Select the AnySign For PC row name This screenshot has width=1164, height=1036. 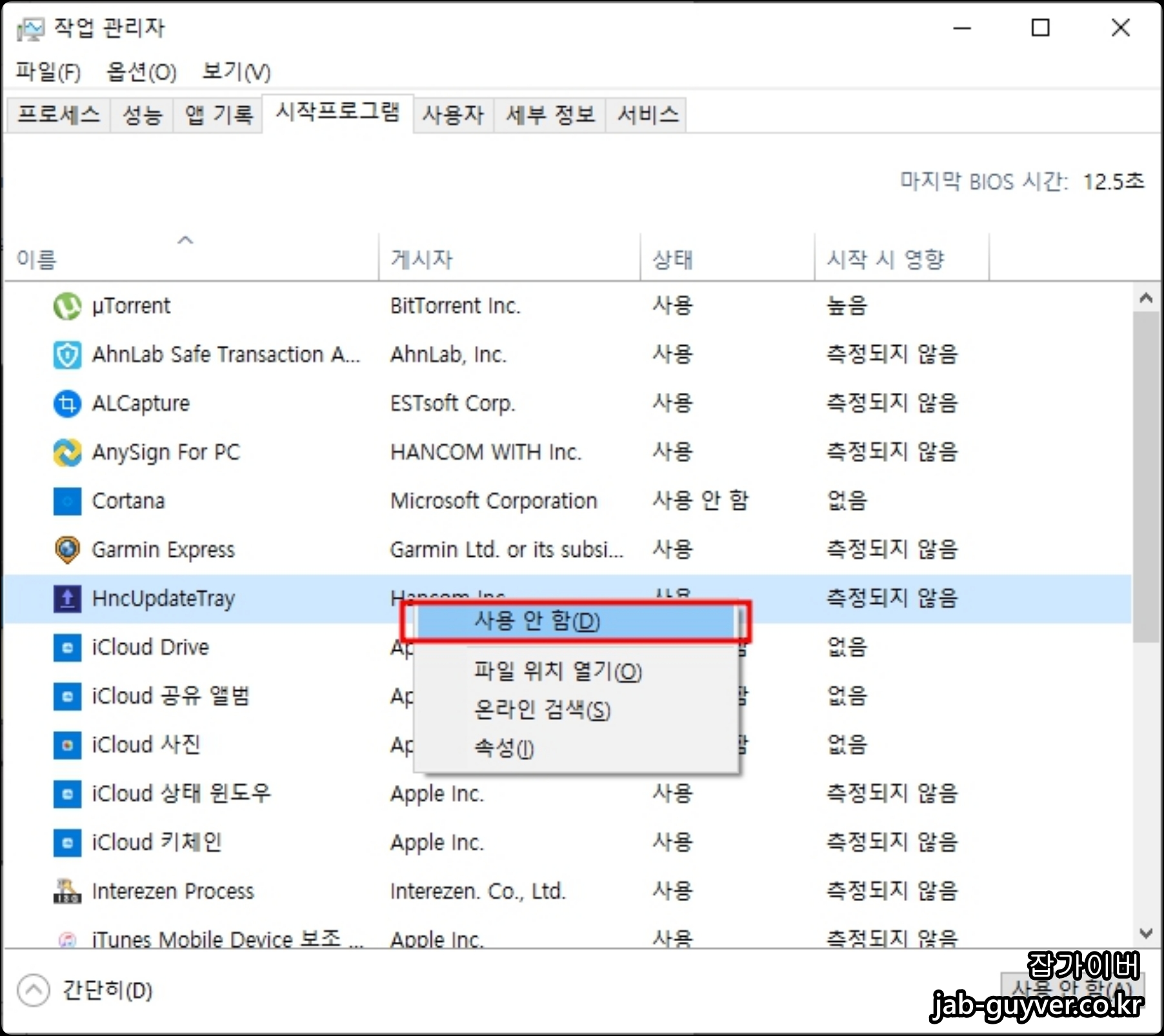[166, 452]
